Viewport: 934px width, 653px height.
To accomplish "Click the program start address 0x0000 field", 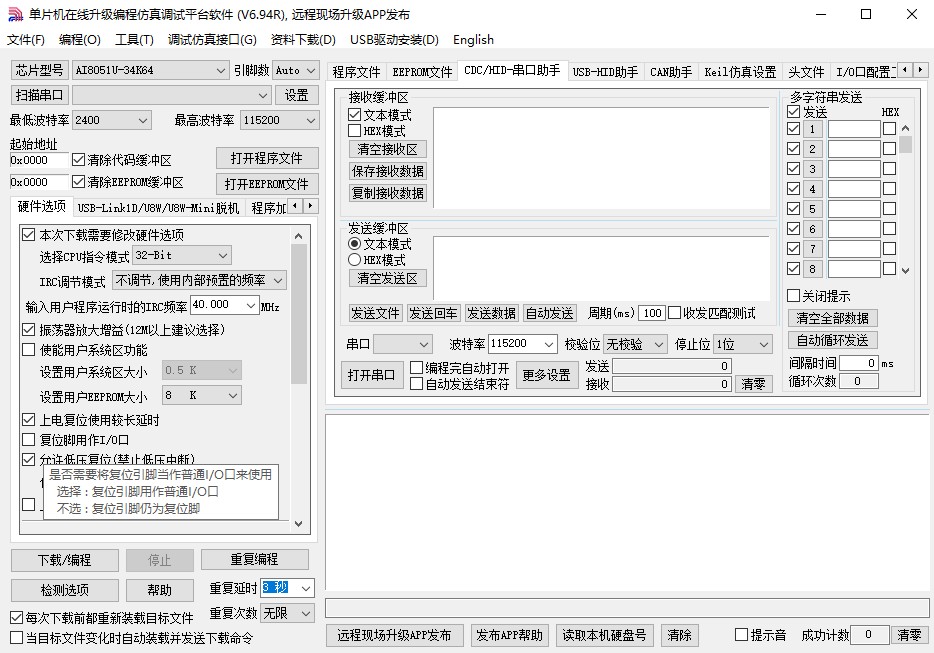I will point(39,160).
